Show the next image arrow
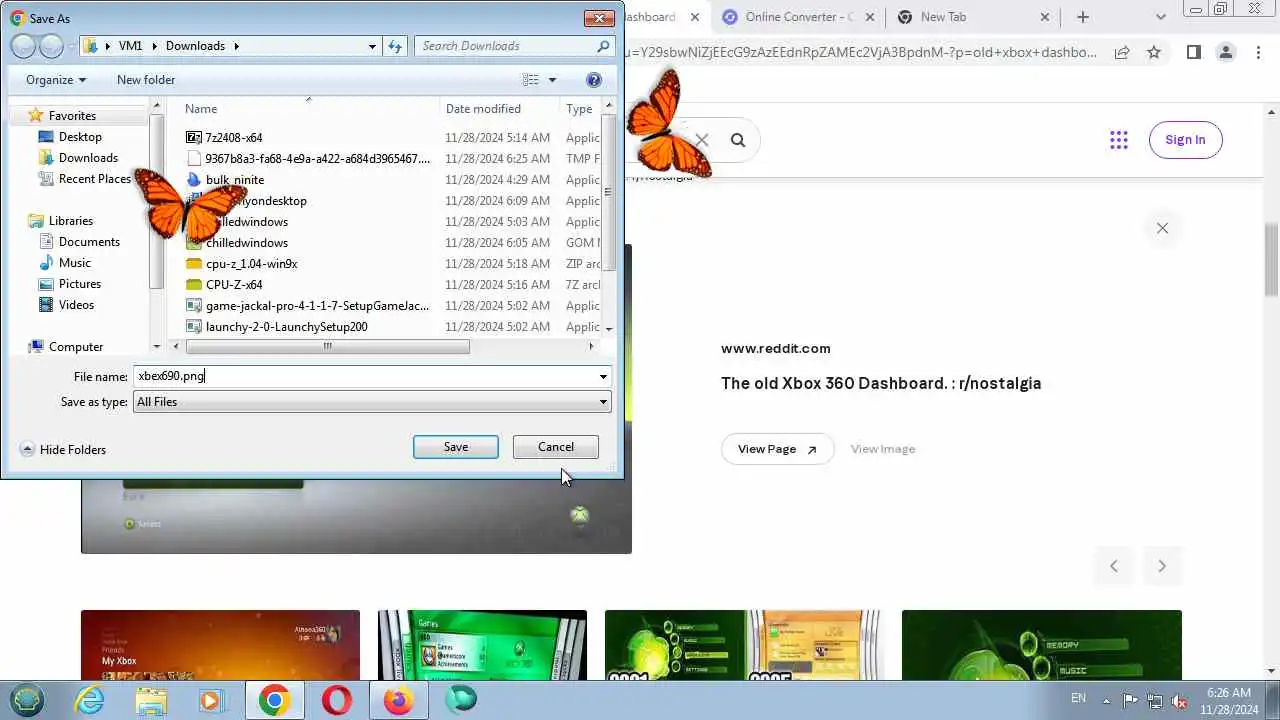Image resolution: width=1280 pixels, height=720 pixels. (1162, 566)
